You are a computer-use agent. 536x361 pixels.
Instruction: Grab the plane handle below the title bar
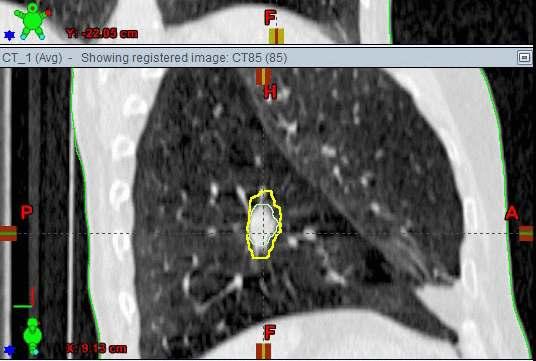tap(264, 77)
